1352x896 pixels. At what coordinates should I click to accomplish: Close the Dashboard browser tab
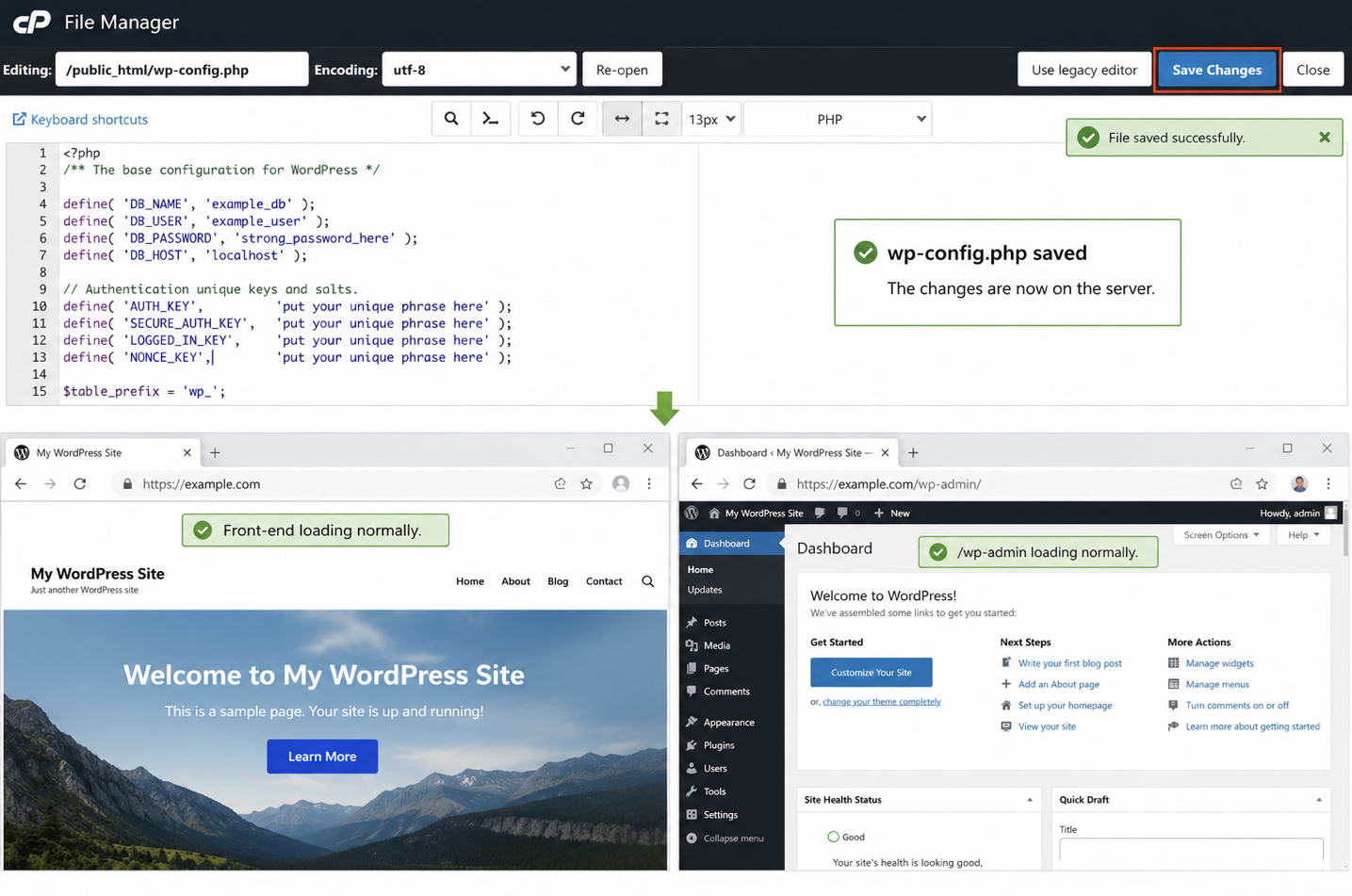(x=885, y=453)
